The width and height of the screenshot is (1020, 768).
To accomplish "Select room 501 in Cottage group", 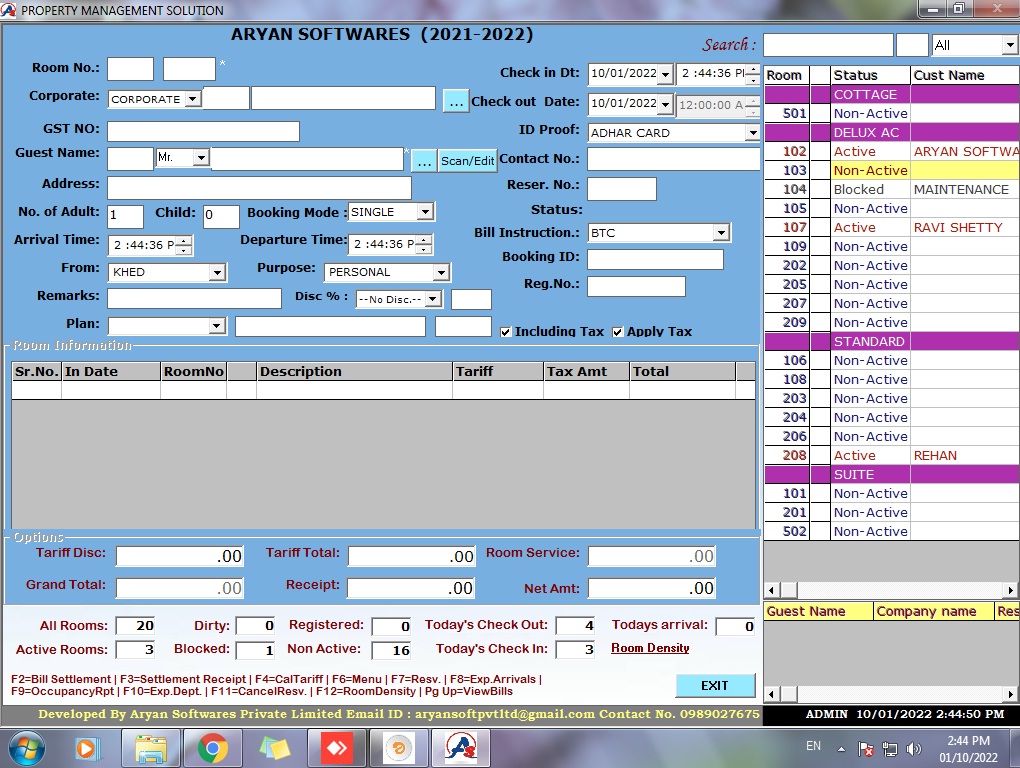I will [892, 113].
